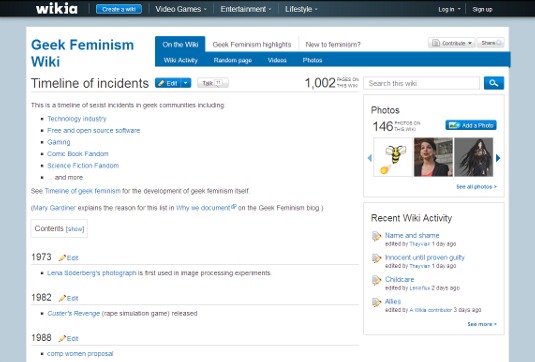Open Lena Söderberg's photograph link
The width and height of the screenshot is (535, 362).
pos(92,273)
